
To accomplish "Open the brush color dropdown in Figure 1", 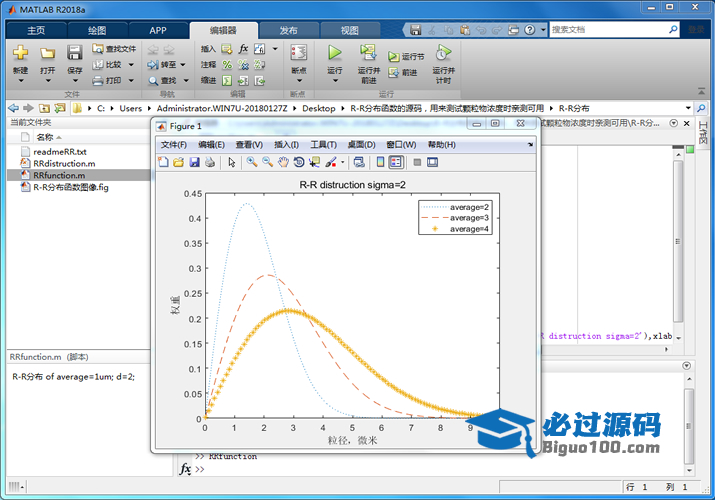I will 342,162.
